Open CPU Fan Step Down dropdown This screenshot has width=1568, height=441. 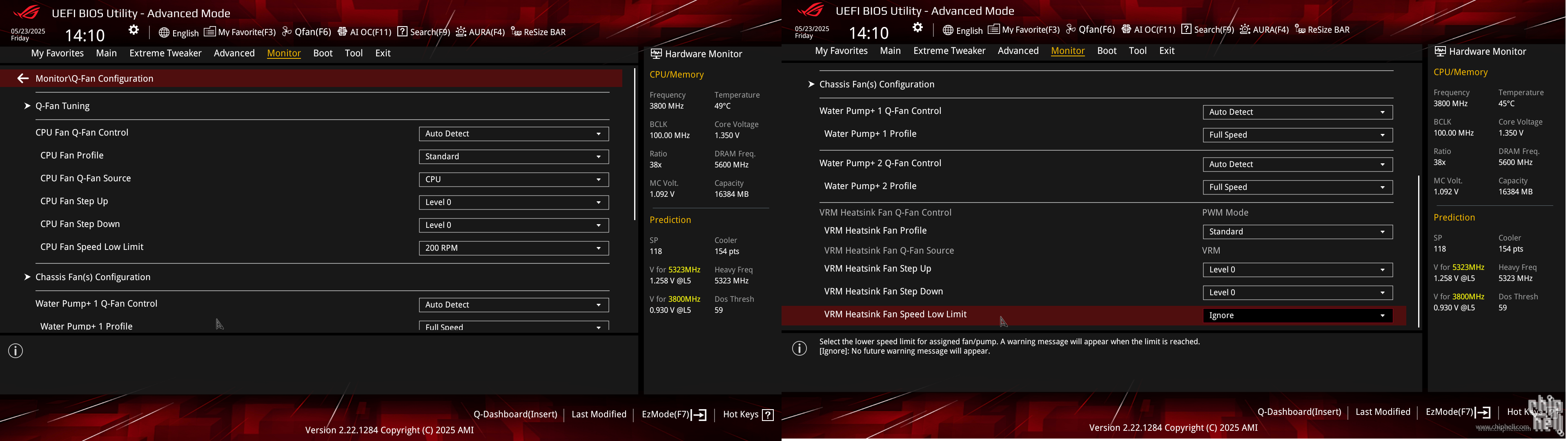514,225
